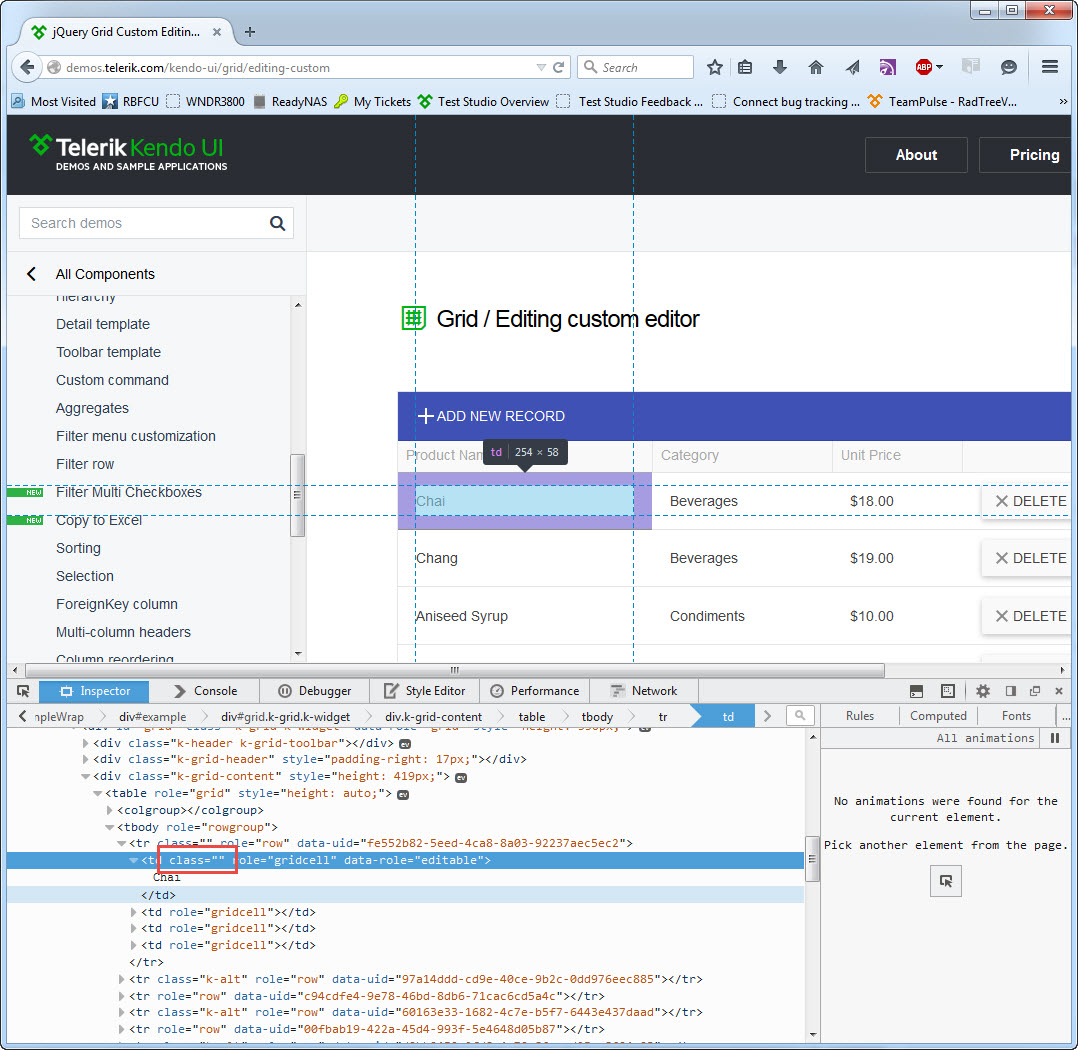Pause all animations button

(x=1055, y=738)
